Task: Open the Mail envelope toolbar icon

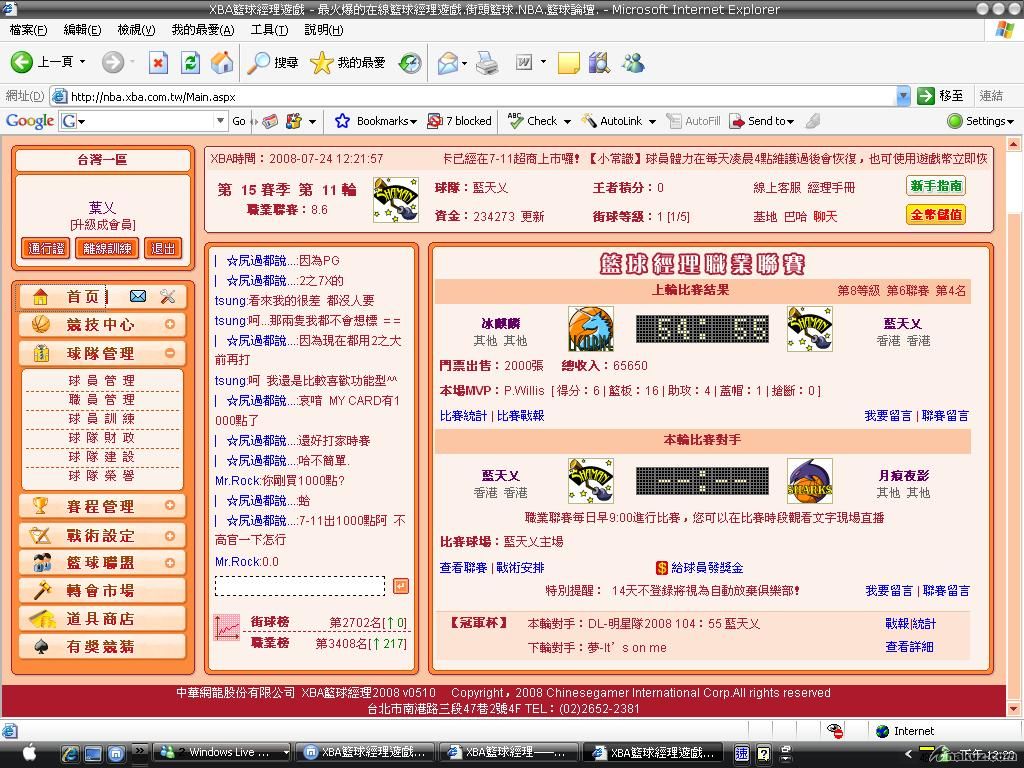Action: pos(448,63)
